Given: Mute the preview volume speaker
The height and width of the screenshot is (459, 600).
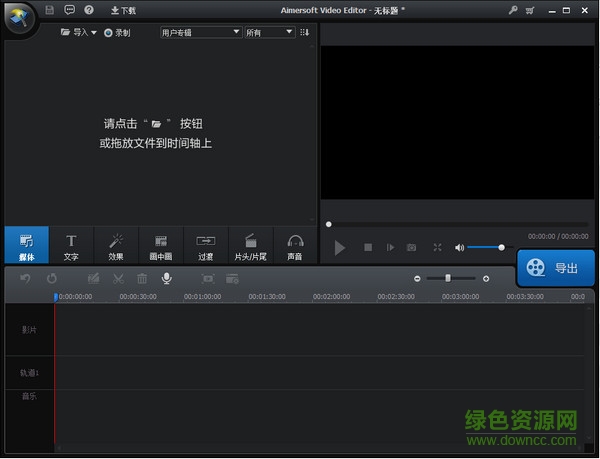Looking at the screenshot, I should [459, 247].
